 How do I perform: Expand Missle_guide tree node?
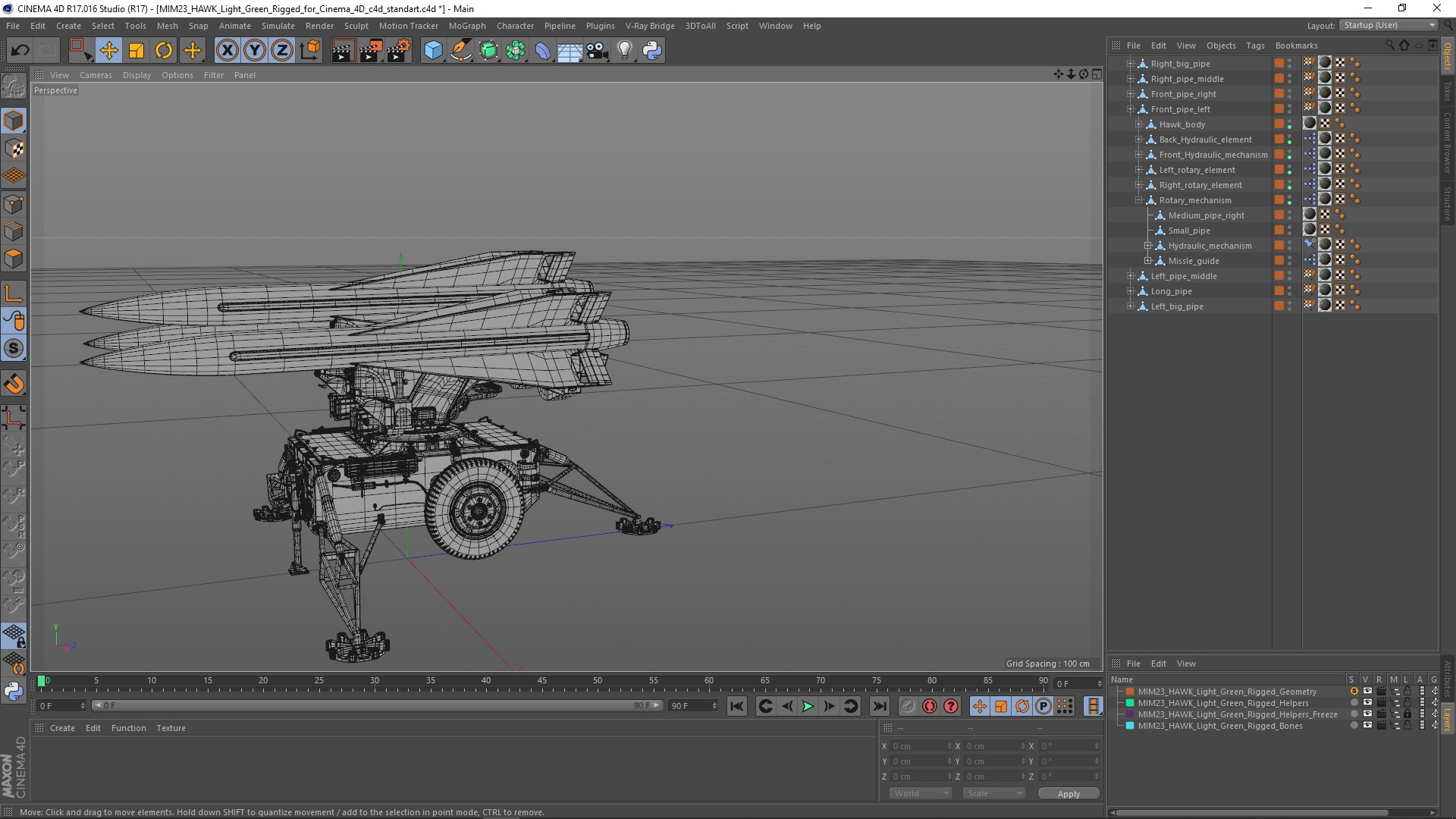1148,261
